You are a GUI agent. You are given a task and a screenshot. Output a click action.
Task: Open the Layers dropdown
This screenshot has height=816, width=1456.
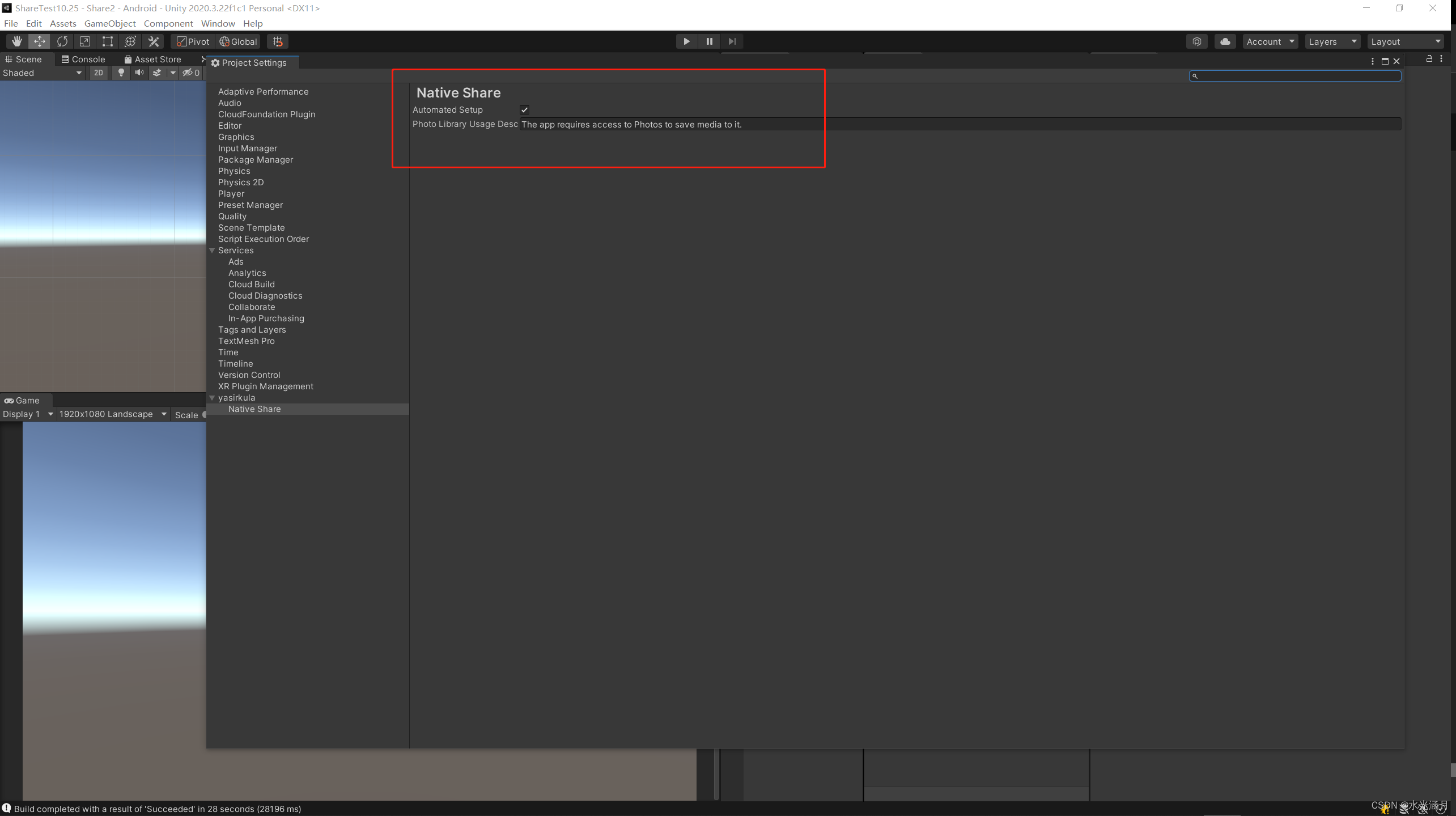(1332, 41)
